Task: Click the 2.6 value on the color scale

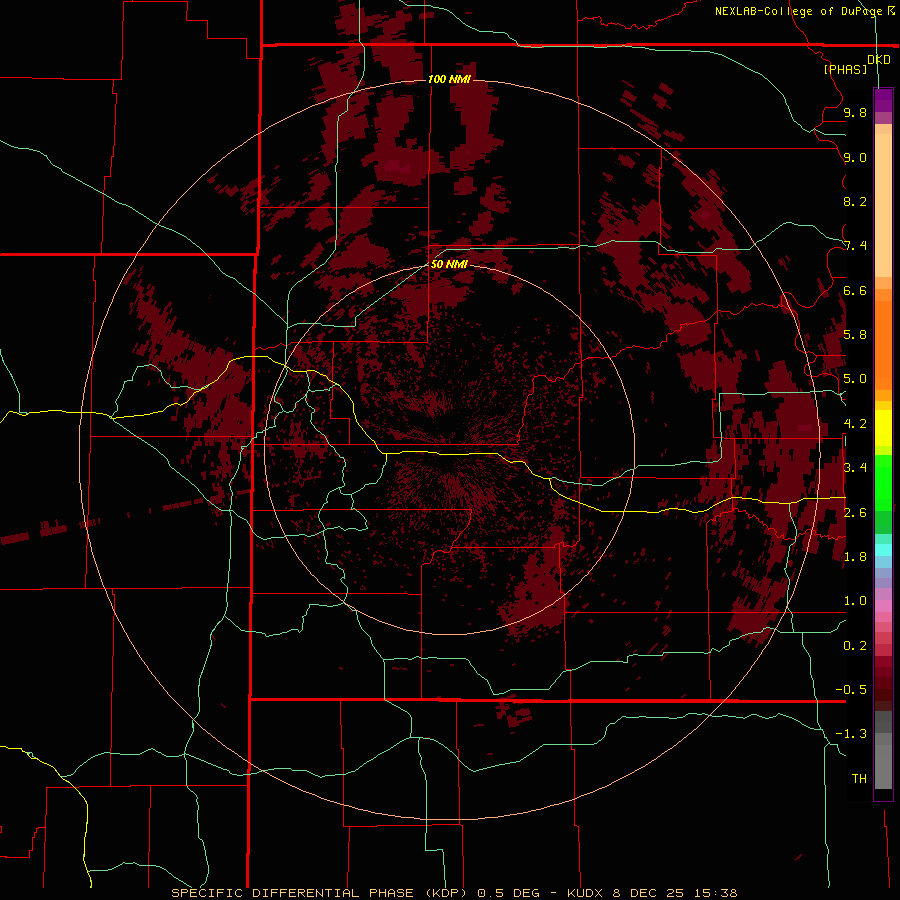Action: [855, 512]
